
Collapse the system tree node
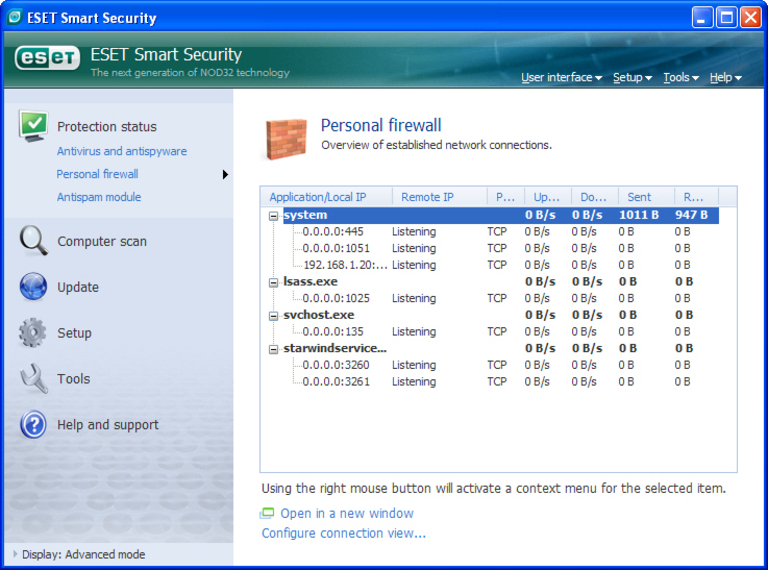[x=273, y=216]
